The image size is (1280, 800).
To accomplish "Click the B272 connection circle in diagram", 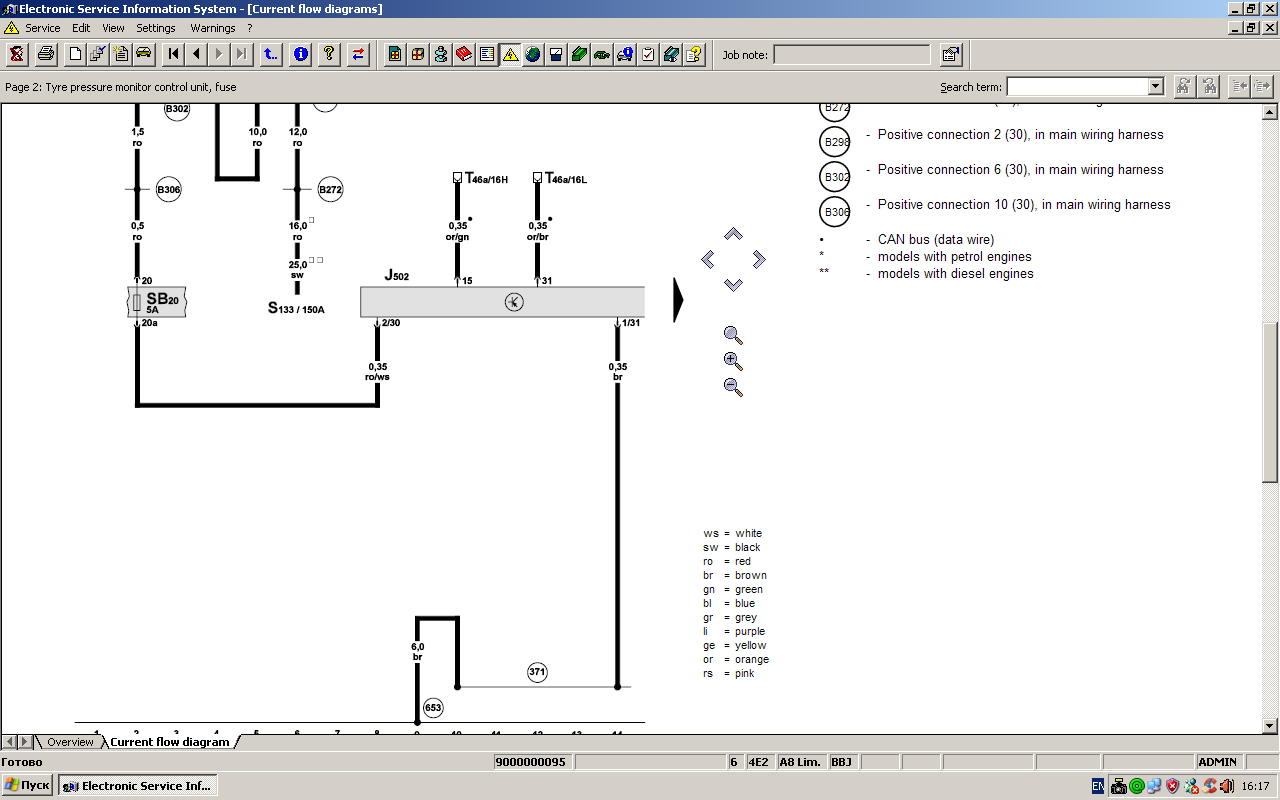I will (330, 189).
